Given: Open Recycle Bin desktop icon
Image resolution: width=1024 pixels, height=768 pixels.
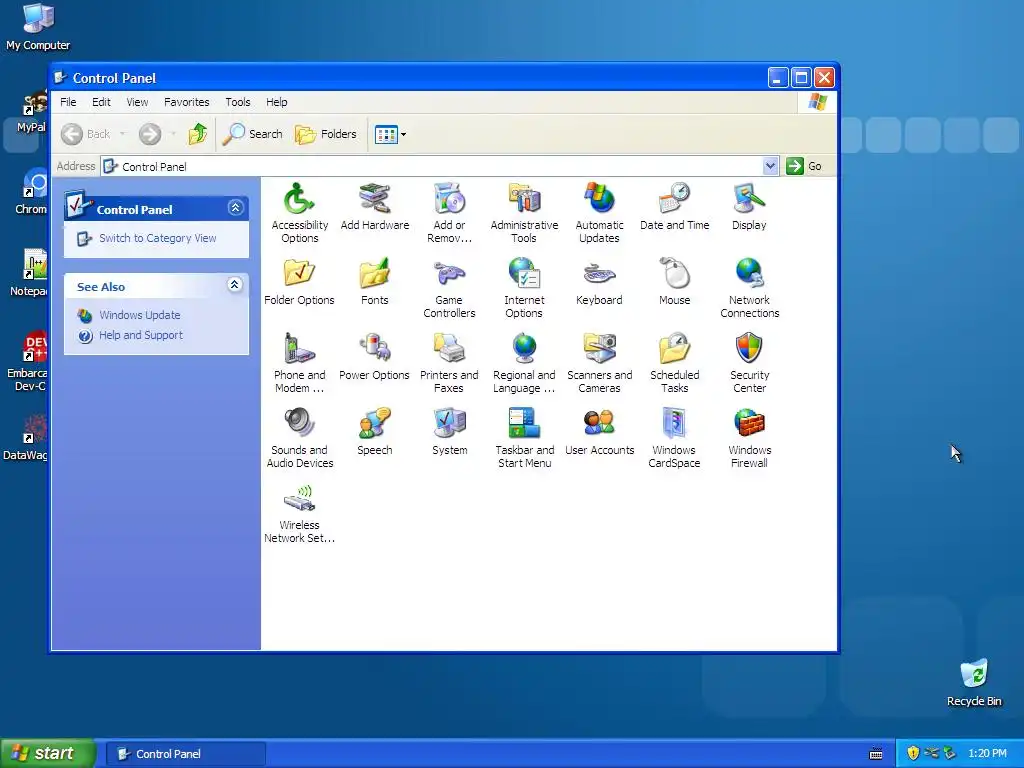Looking at the screenshot, I should (x=974, y=682).
